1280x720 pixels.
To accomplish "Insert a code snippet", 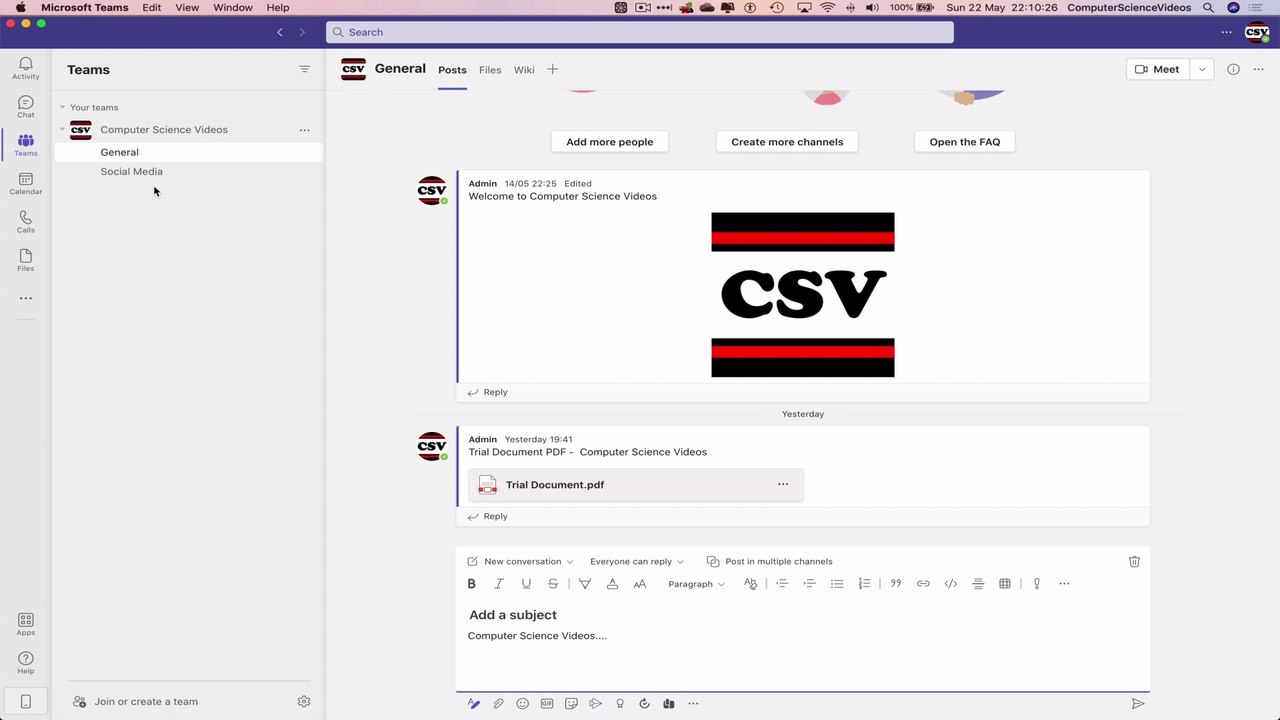I will pyautogui.click(x=951, y=584).
